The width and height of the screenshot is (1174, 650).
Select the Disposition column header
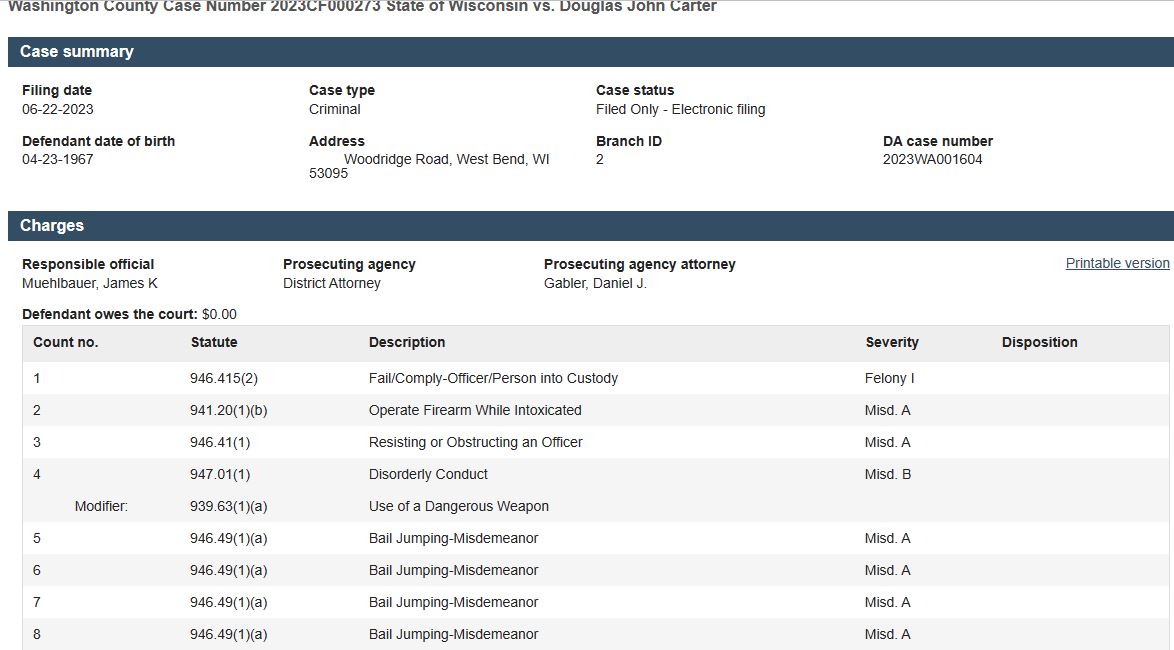click(1039, 342)
